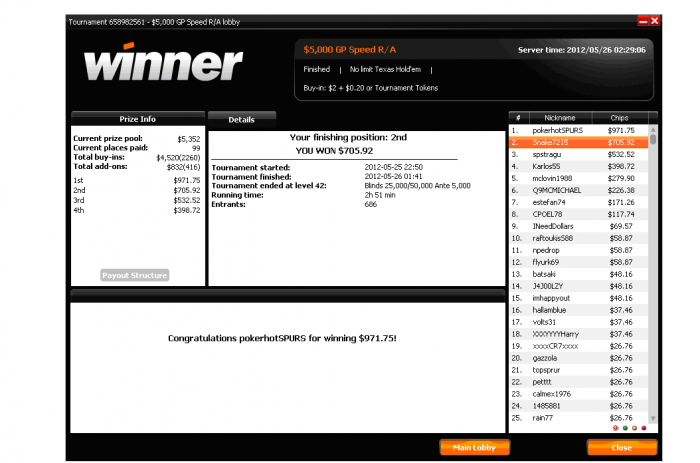Click the 3rd place prize $532.52 in Prize Info
700x463 pixels.
[187, 200]
